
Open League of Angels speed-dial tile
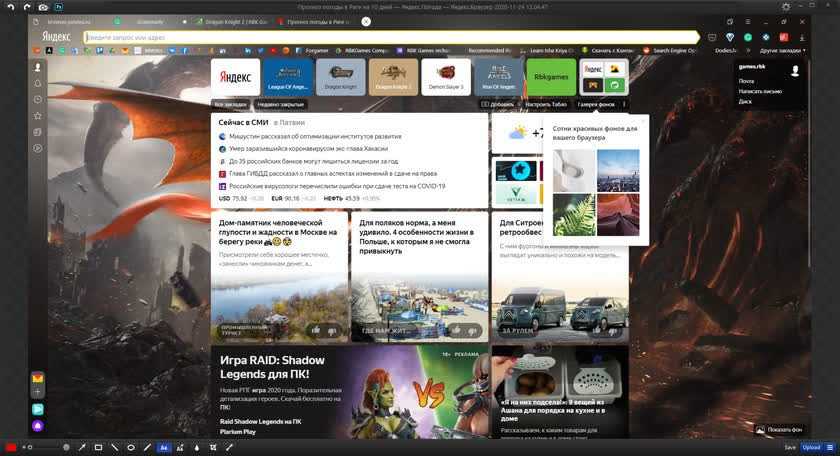coord(288,76)
